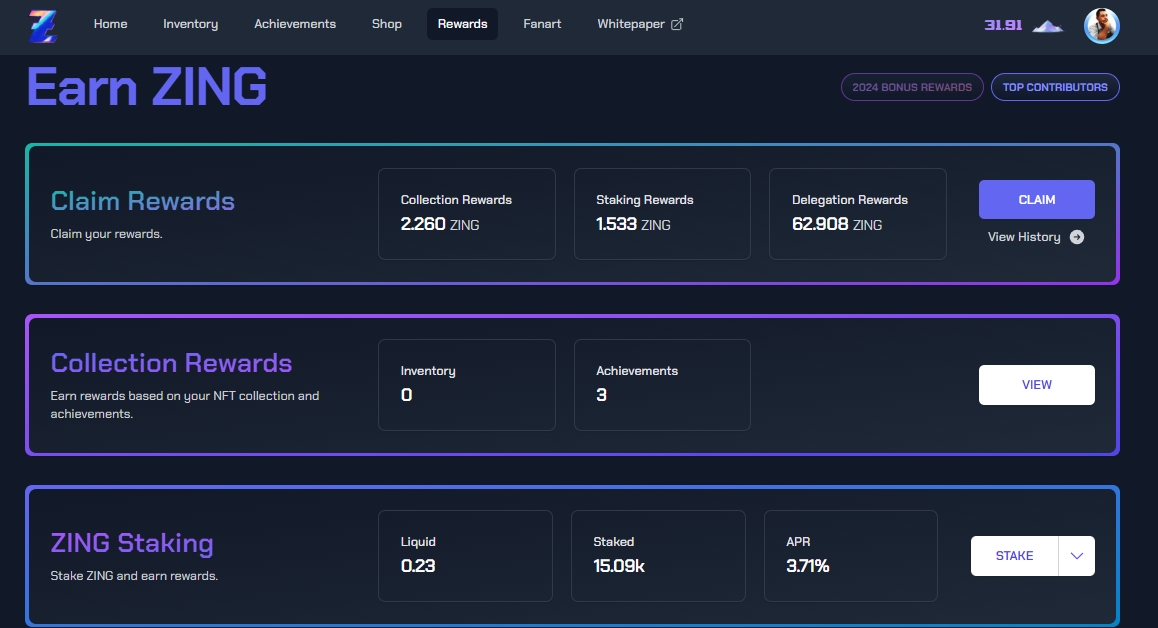Click the 'Claim your rewards.' description
The height and width of the screenshot is (628, 1158).
(106, 234)
